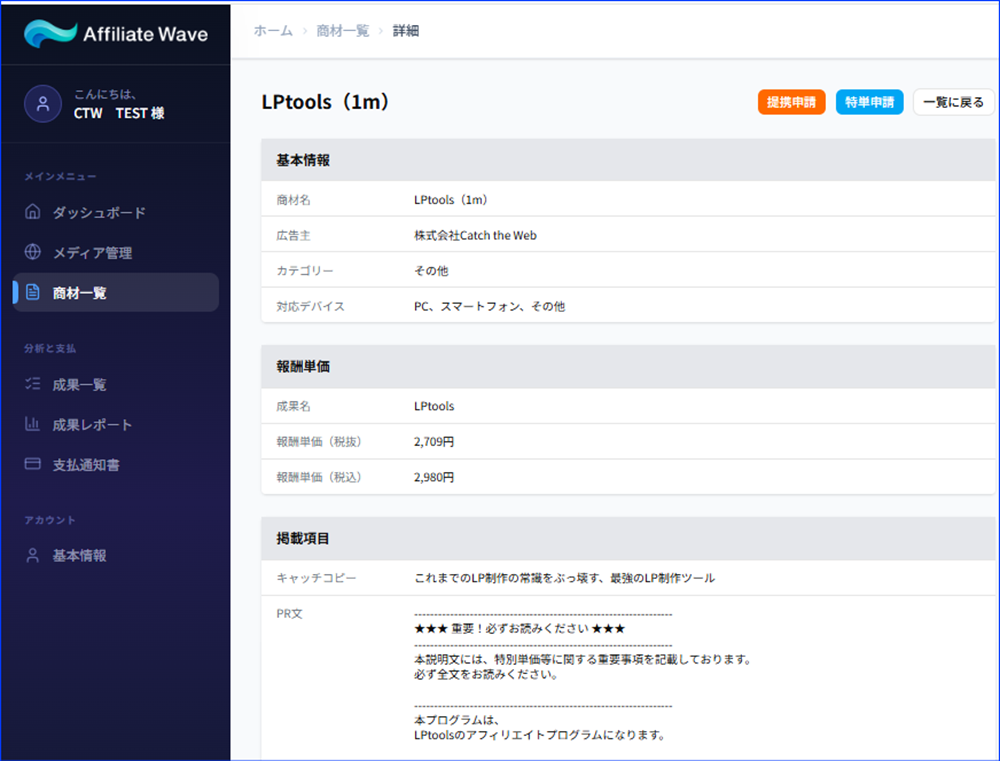Click 必ず全文をお読みください。 text
The height and width of the screenshot is (761, 1000).
coord(486,674)
